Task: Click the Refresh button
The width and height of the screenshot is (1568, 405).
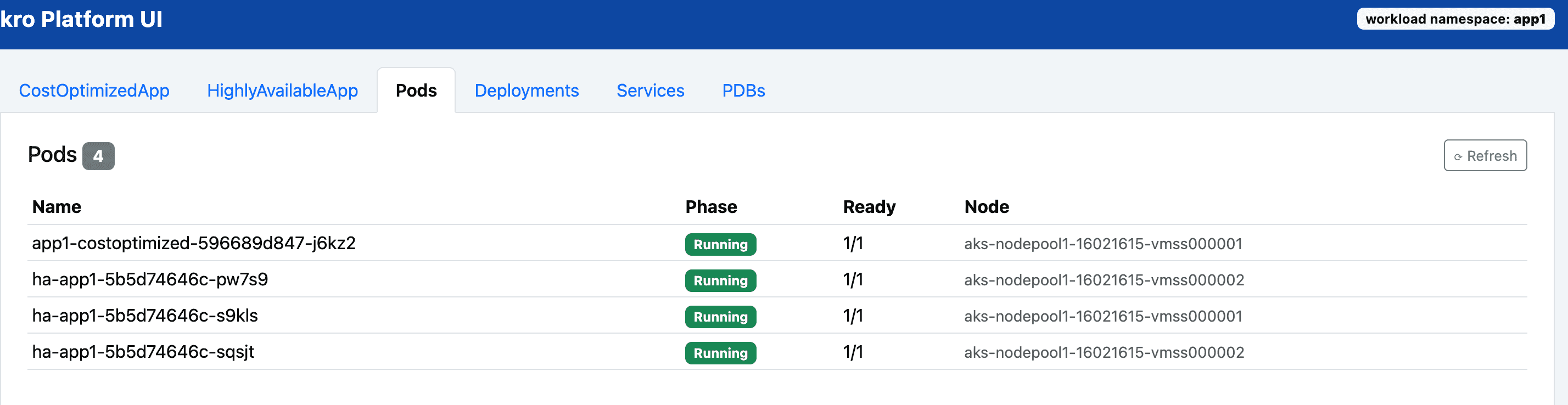Action: click(1485, 156)
